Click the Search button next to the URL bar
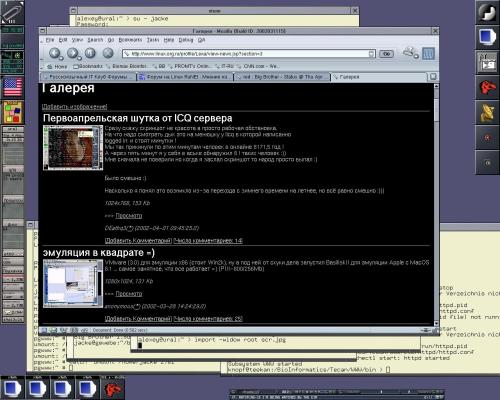 pyautogui.click(x=386, y=54)
